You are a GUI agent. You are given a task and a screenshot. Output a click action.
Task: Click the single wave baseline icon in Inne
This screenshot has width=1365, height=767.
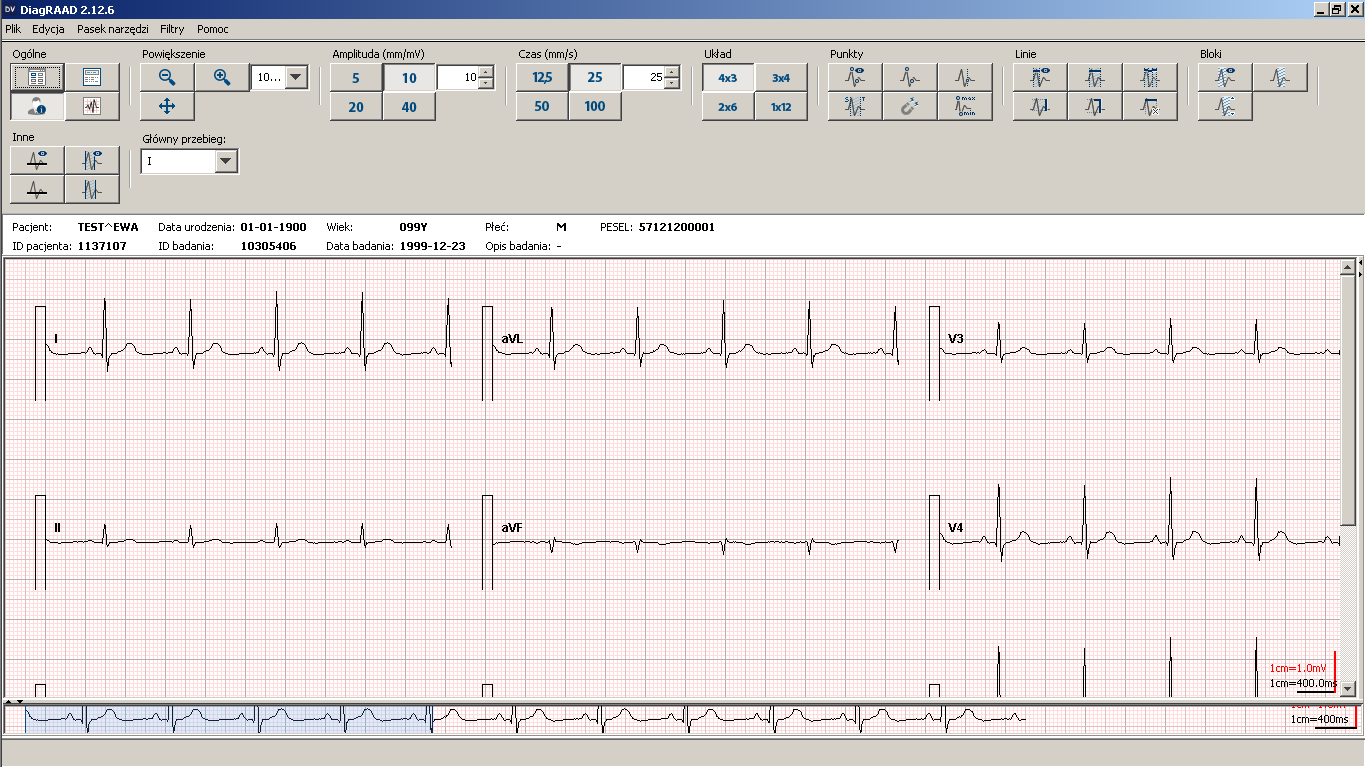pos(38,189)
